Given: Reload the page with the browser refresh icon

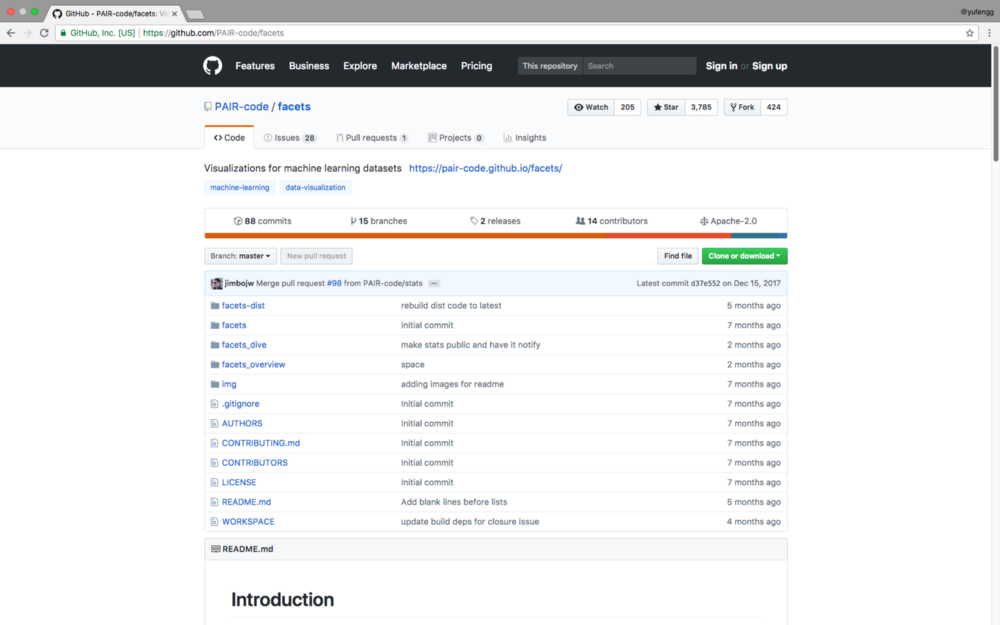Looking at the screenshot, I should 44,33.
